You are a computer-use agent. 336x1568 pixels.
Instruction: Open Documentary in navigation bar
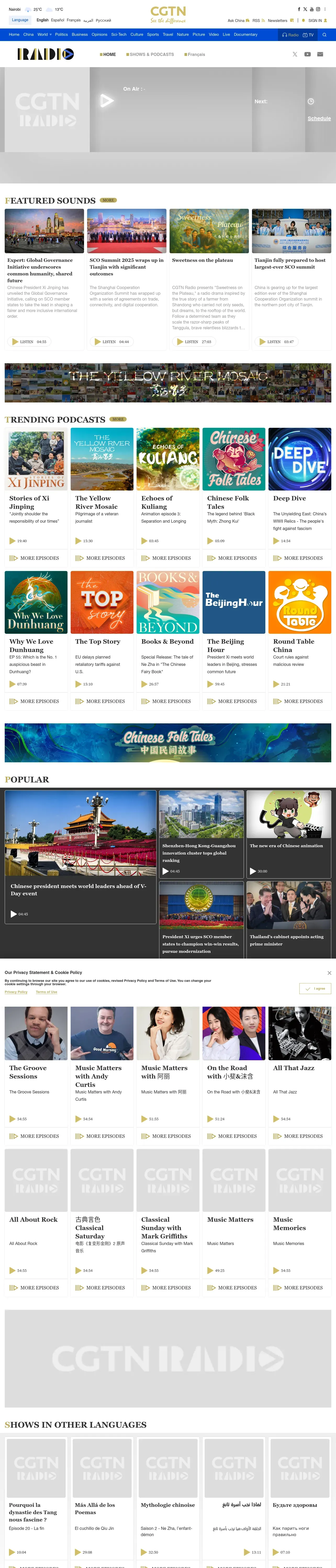(246, 35)
